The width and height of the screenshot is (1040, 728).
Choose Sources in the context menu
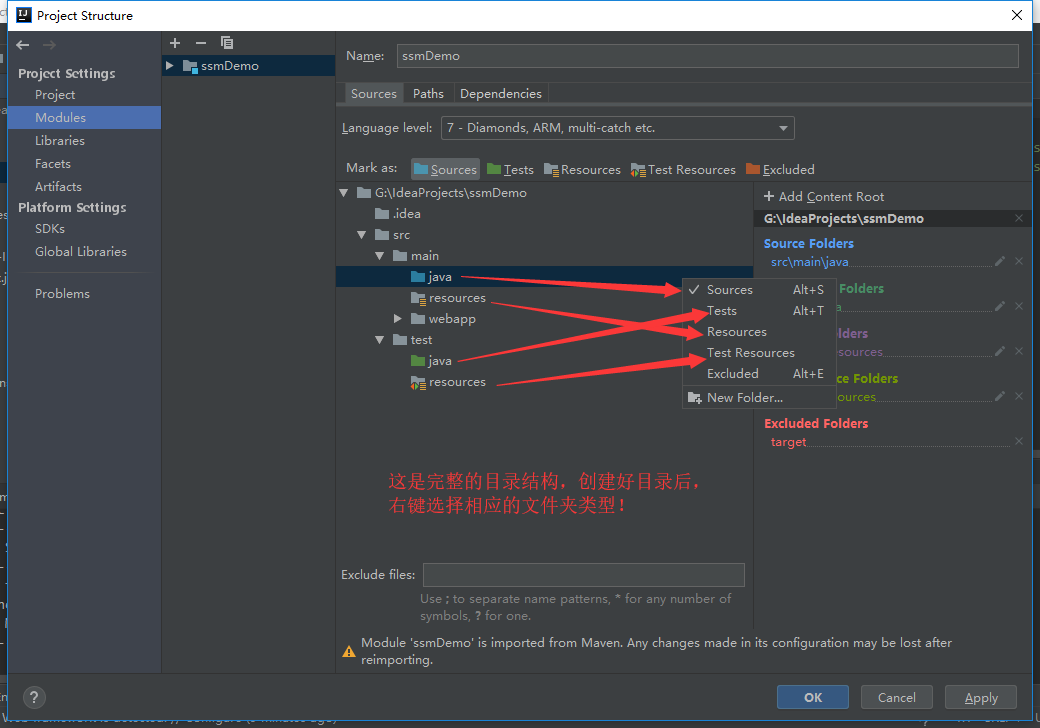(x=759, y=290)
